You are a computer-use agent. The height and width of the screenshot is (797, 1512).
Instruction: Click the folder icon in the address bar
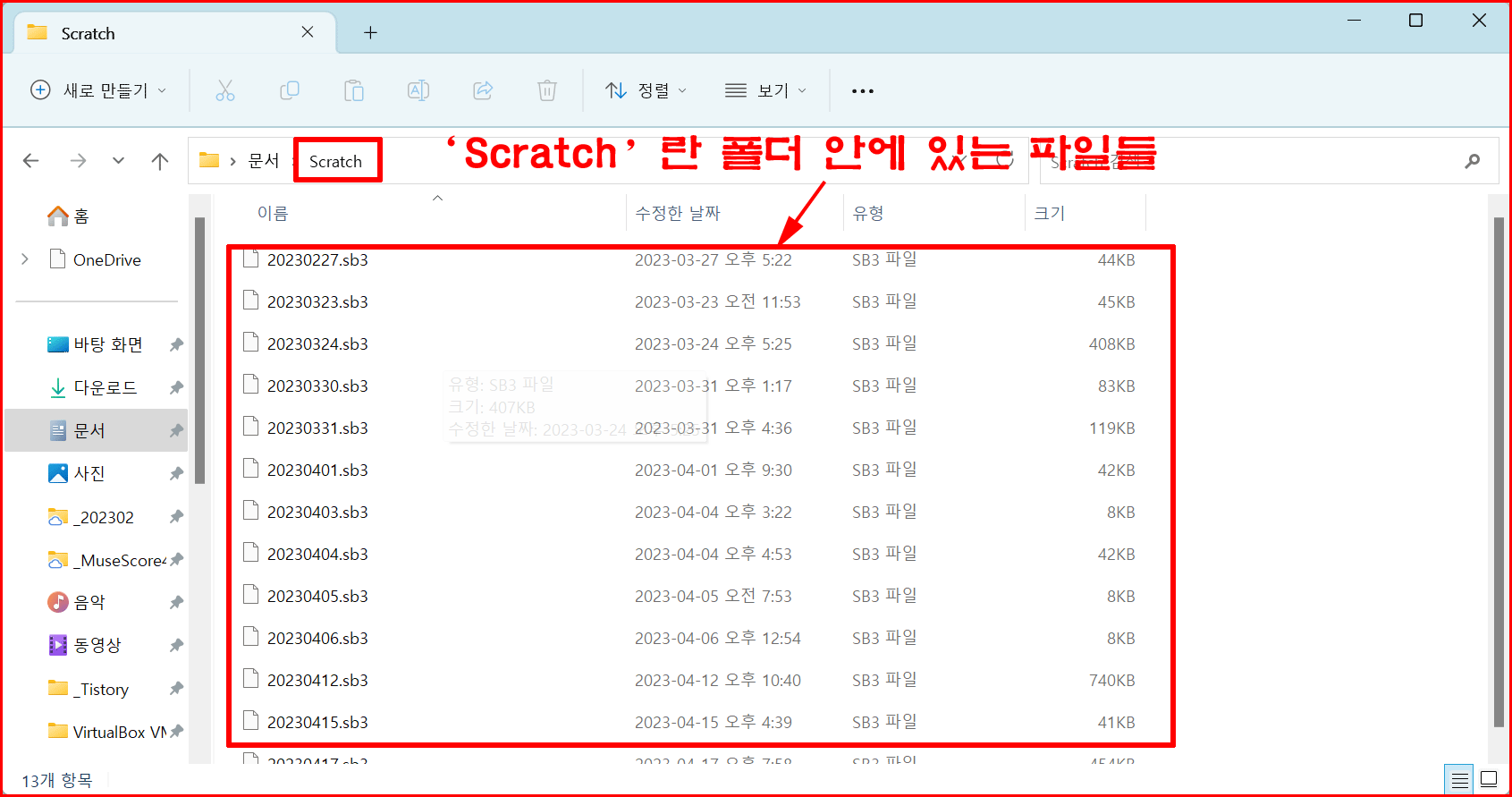(209, 160)
